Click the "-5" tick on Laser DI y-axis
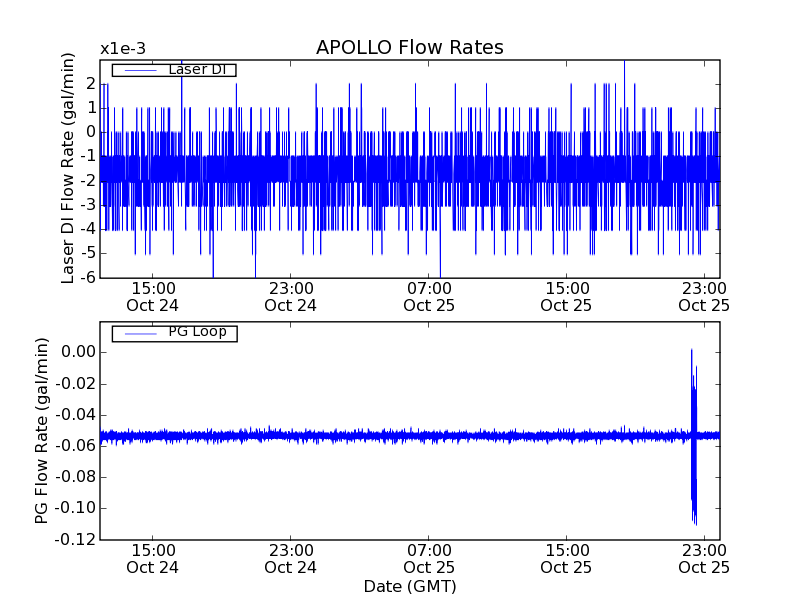800x600 pixels. (88, 253)
